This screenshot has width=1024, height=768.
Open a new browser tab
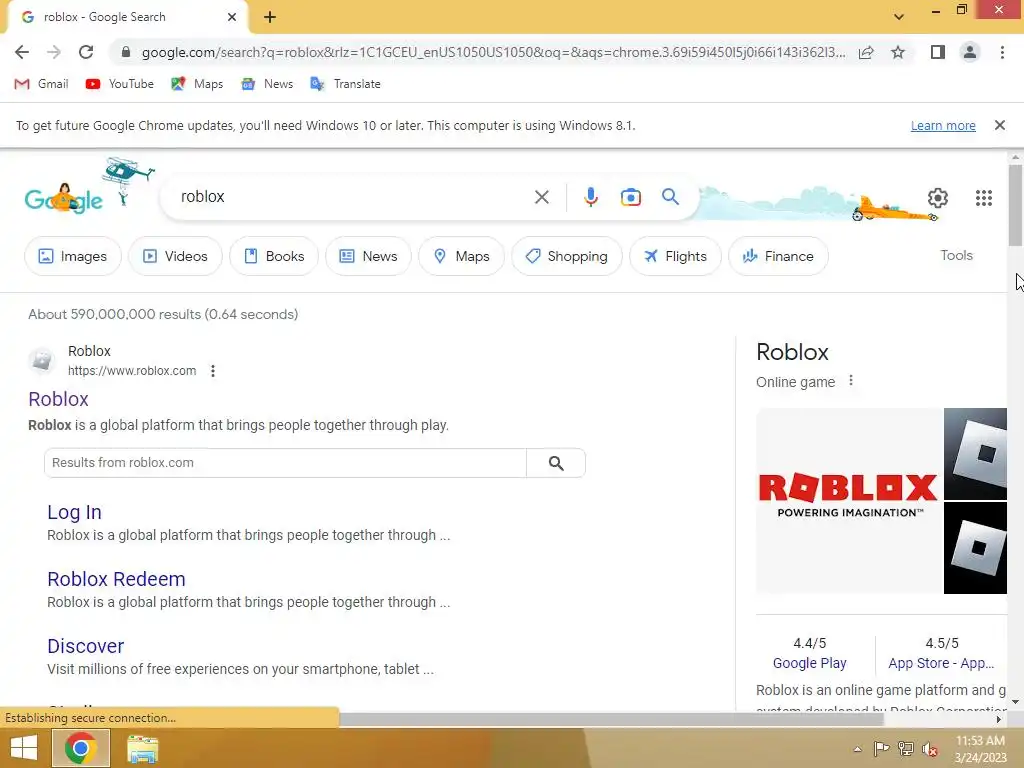[x=270, y=17]
